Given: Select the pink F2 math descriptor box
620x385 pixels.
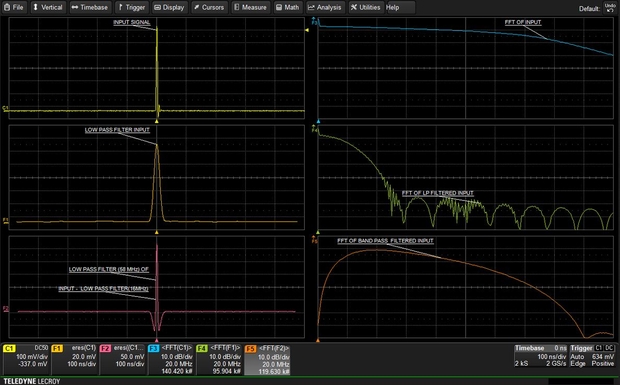Looking at the screenshot, I should (x=123, y=359).
